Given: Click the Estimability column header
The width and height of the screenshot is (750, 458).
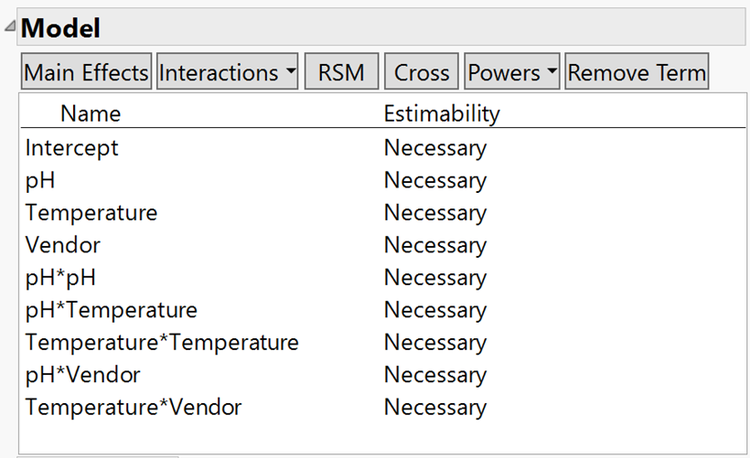Looking at the screenshot, I should click(x=441, y=114).
